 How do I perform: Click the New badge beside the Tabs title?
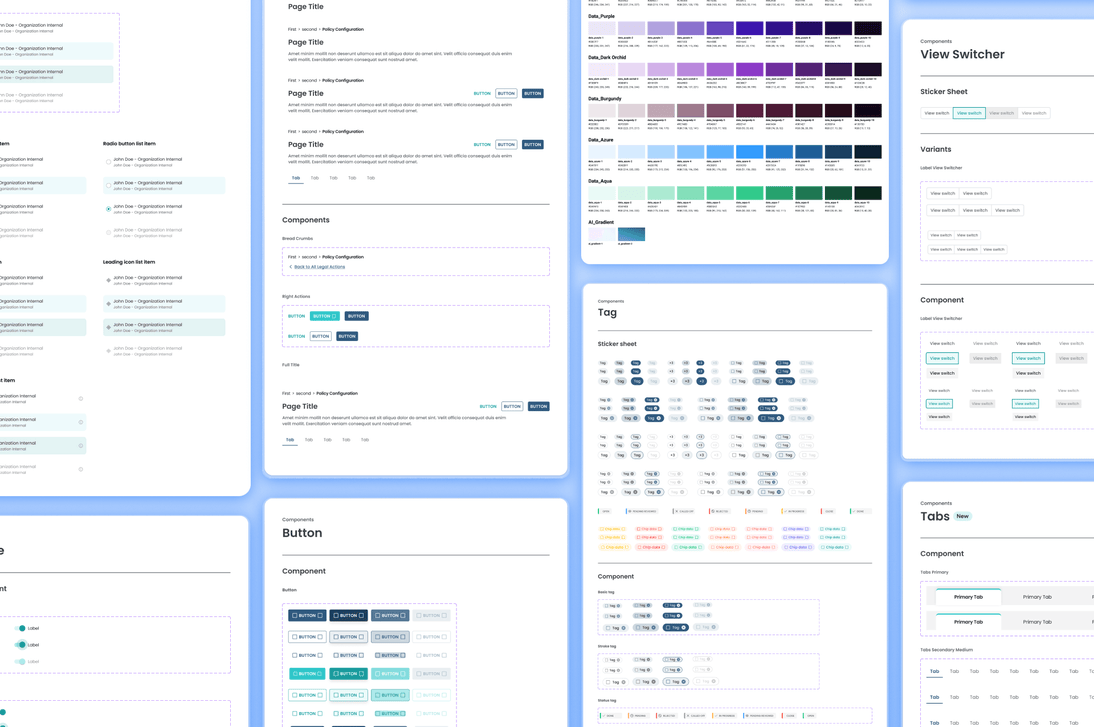(x=963, y=516)
